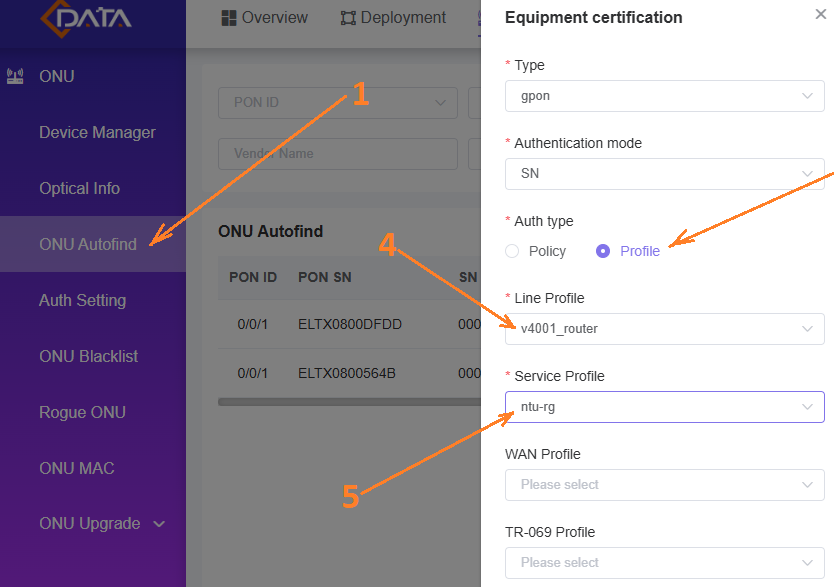This screenshot has height=587, width=834.
Task: Click the C-DATA logo
Action: [86, 19]
